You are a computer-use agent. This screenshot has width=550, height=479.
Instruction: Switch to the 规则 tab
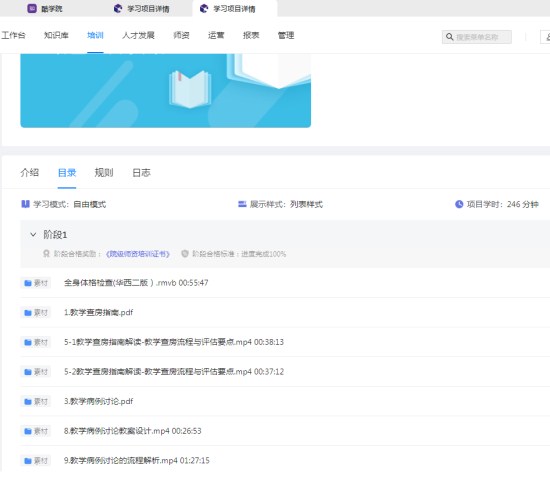pos(104,173)
